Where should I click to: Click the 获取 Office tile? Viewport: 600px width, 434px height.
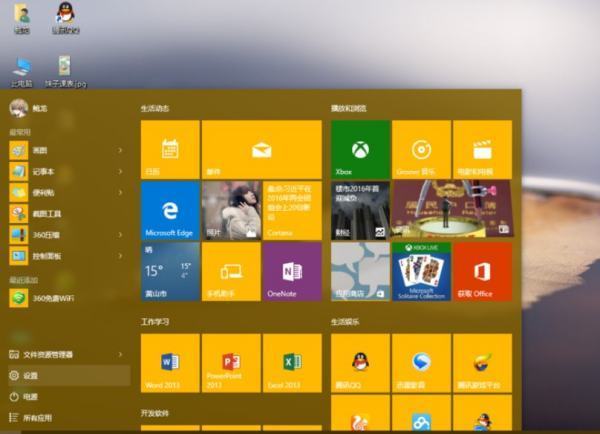coord(483,271)
